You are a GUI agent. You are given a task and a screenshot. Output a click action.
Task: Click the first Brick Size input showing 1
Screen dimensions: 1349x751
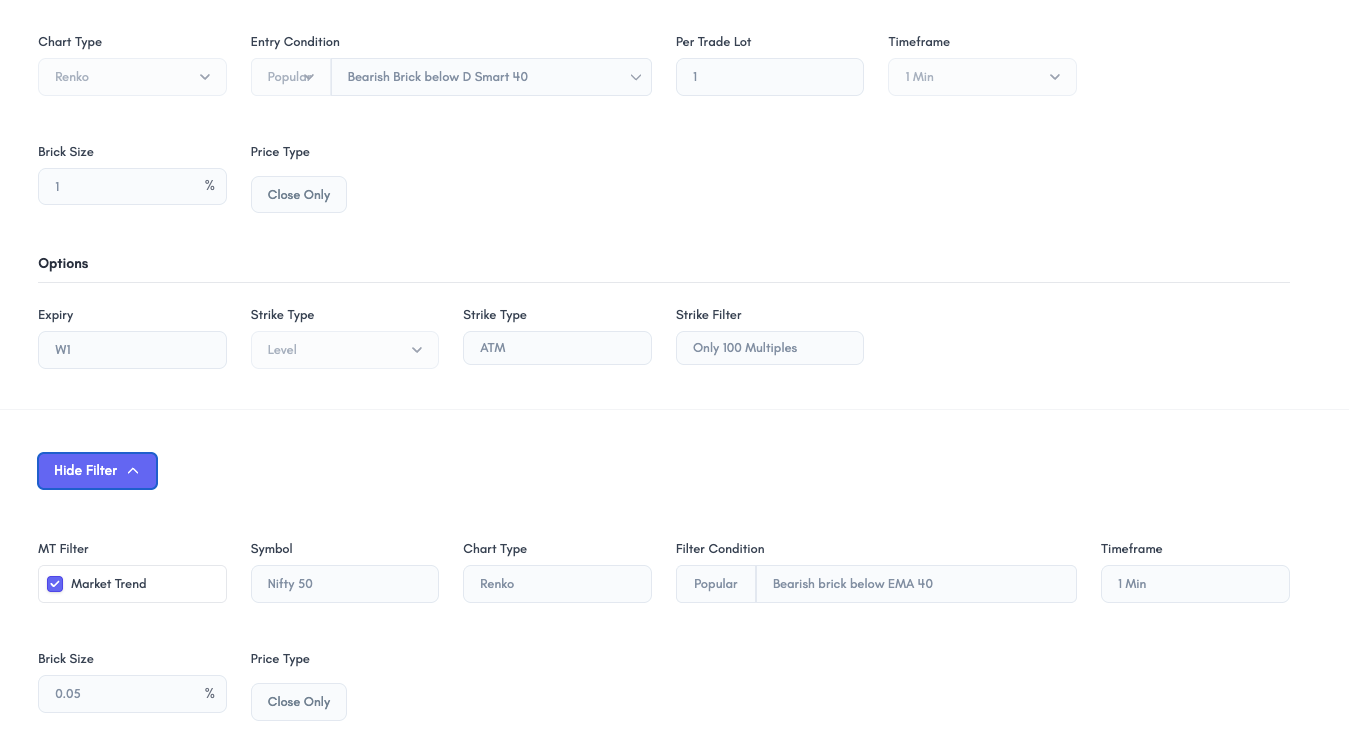pyautogui.click(x=120, y=187)
